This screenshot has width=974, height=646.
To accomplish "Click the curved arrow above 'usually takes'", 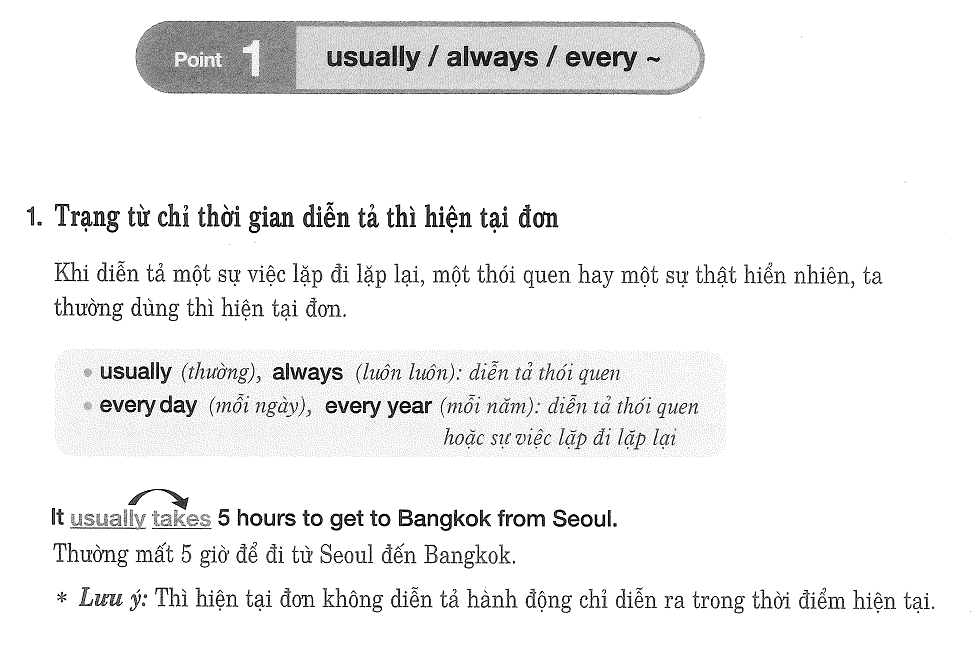I will (158, 499).
